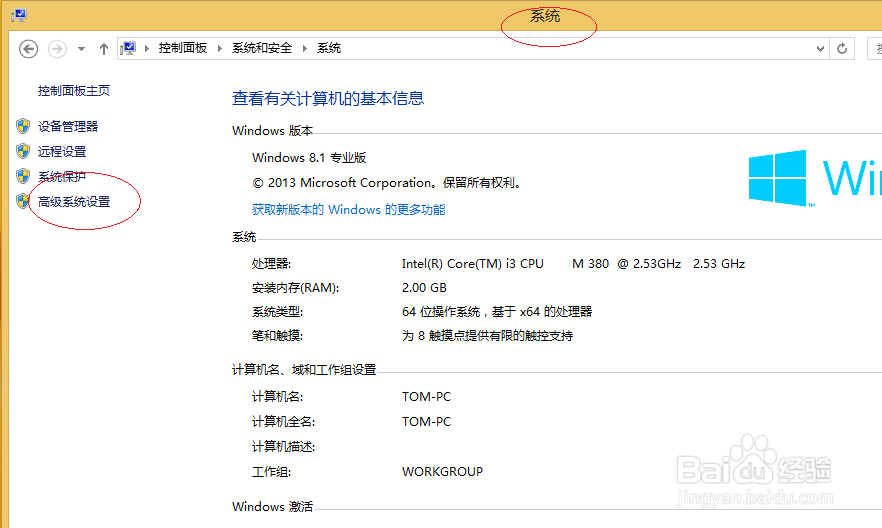Screen dimensions: 882x528
Task: Open 高级系统设置
Action: [74, 201]
